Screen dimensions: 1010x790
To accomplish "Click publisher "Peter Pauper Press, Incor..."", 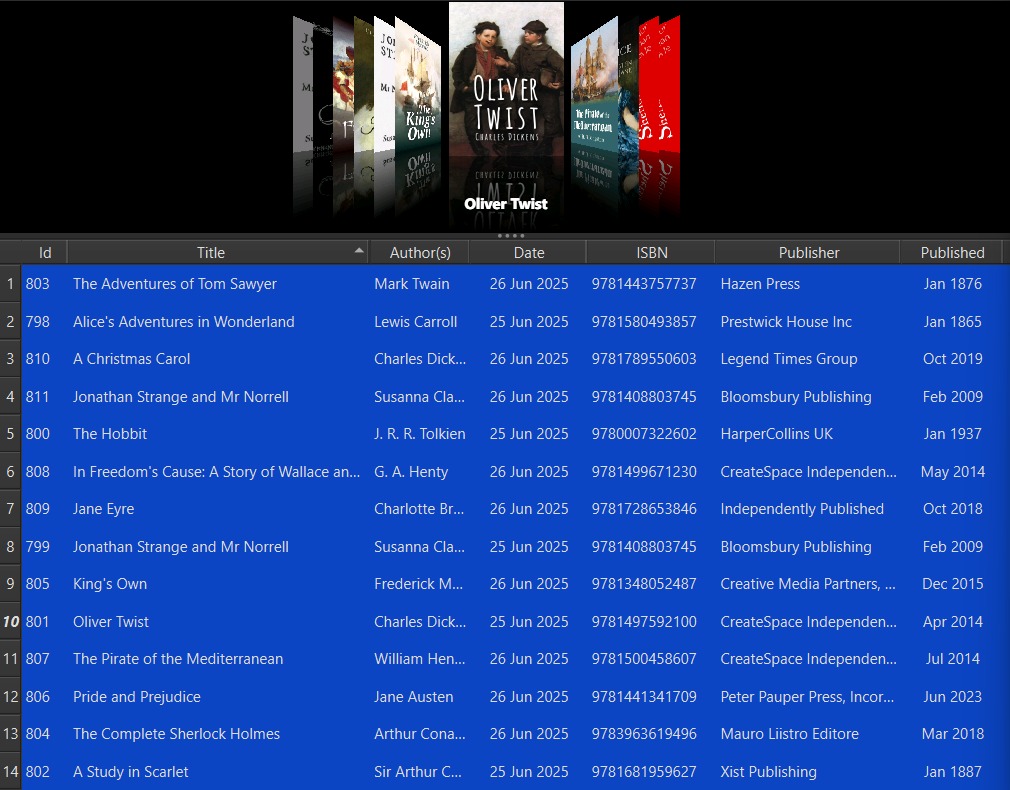I will [807, 697].
